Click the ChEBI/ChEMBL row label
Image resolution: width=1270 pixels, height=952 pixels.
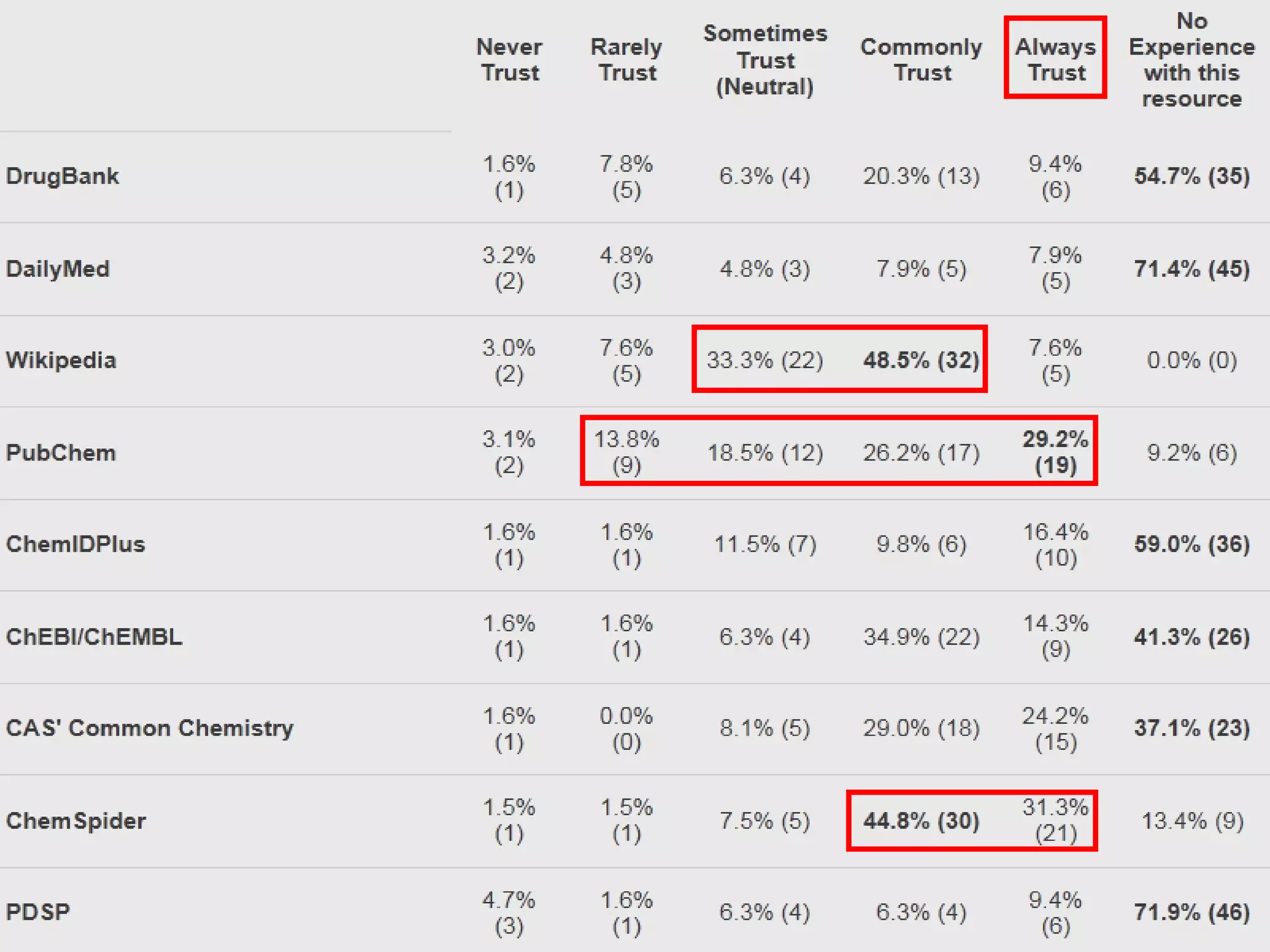click(x=94, y=637)
